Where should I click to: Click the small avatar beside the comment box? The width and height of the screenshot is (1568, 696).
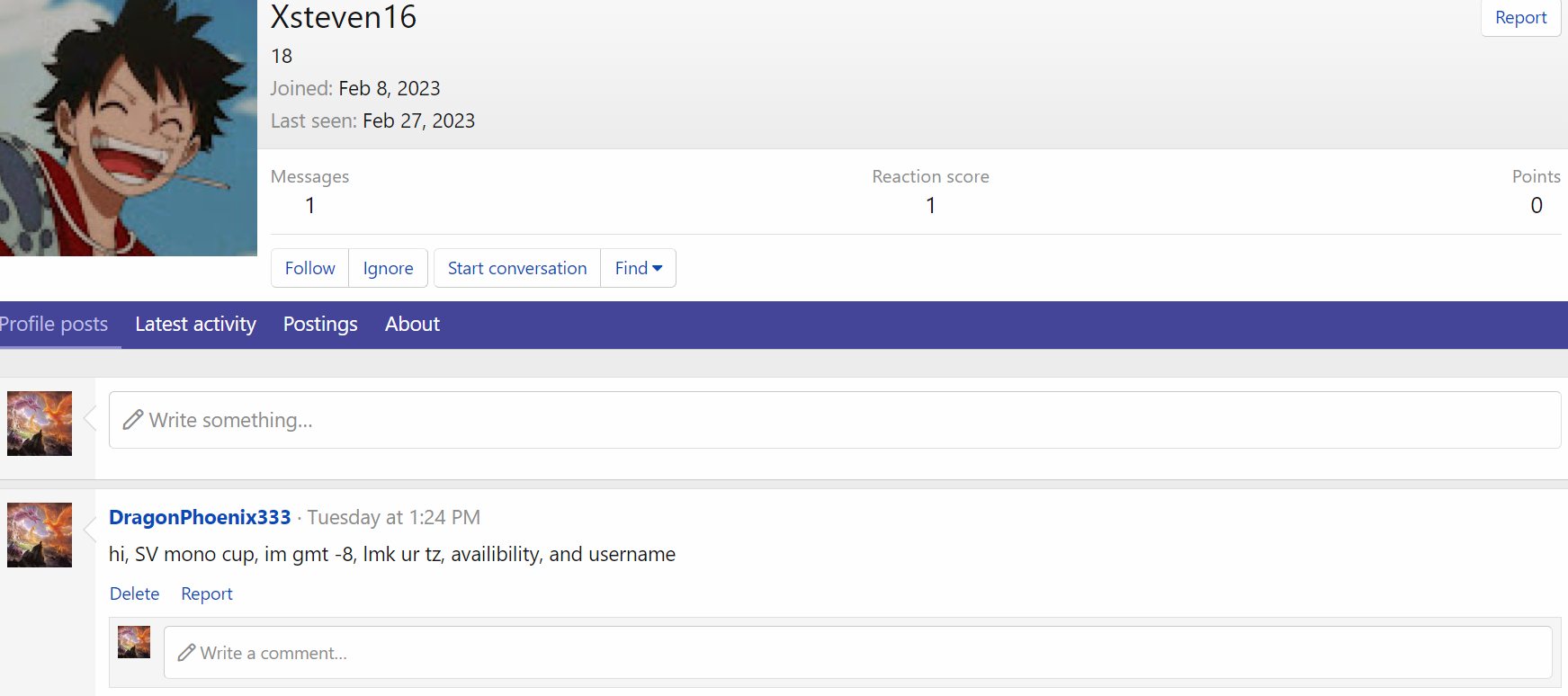[134, 642]
